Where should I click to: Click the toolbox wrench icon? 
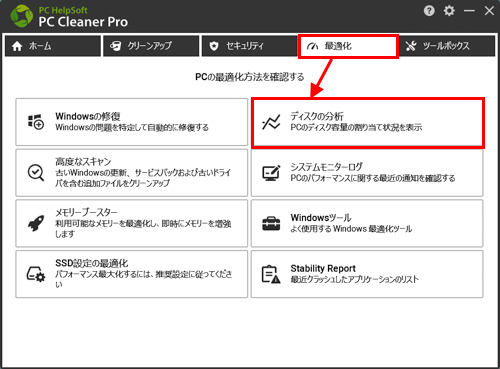[411, 46]
